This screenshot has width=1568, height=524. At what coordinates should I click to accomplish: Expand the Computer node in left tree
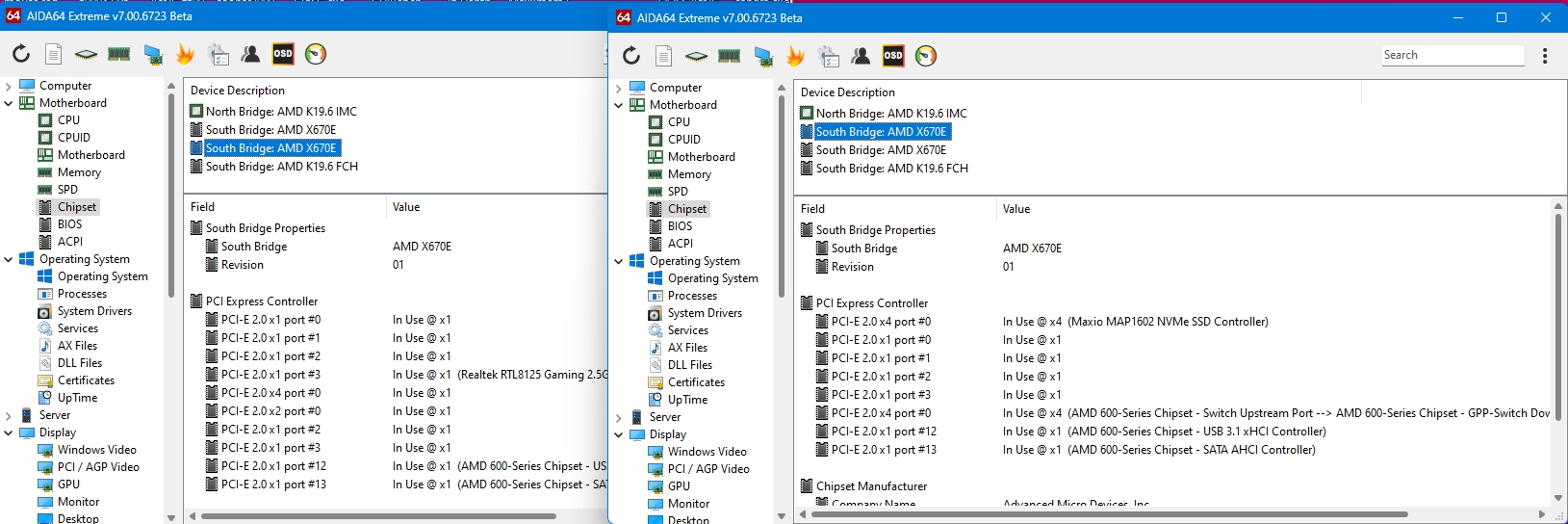tap(9, 86)
